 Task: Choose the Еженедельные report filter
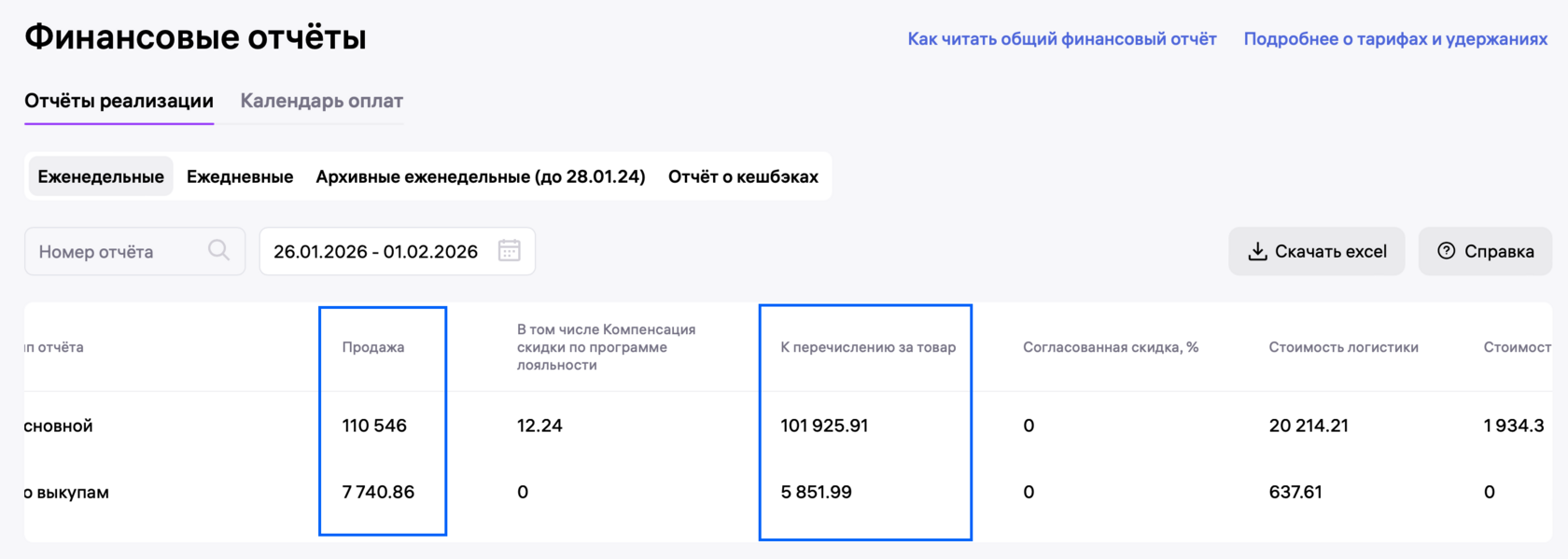101,176
